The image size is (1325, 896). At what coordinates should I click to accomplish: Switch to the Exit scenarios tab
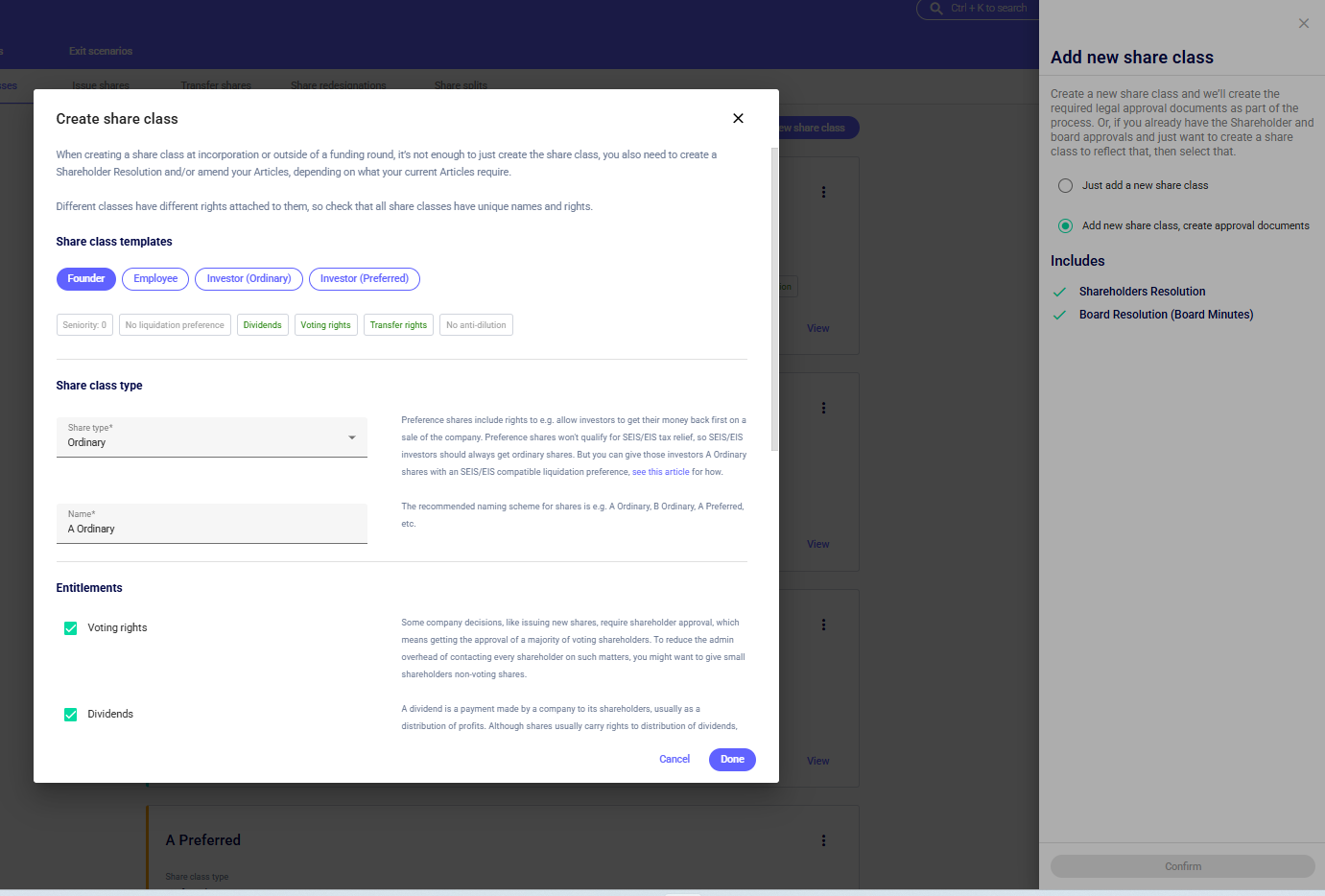tap(101, 51)
